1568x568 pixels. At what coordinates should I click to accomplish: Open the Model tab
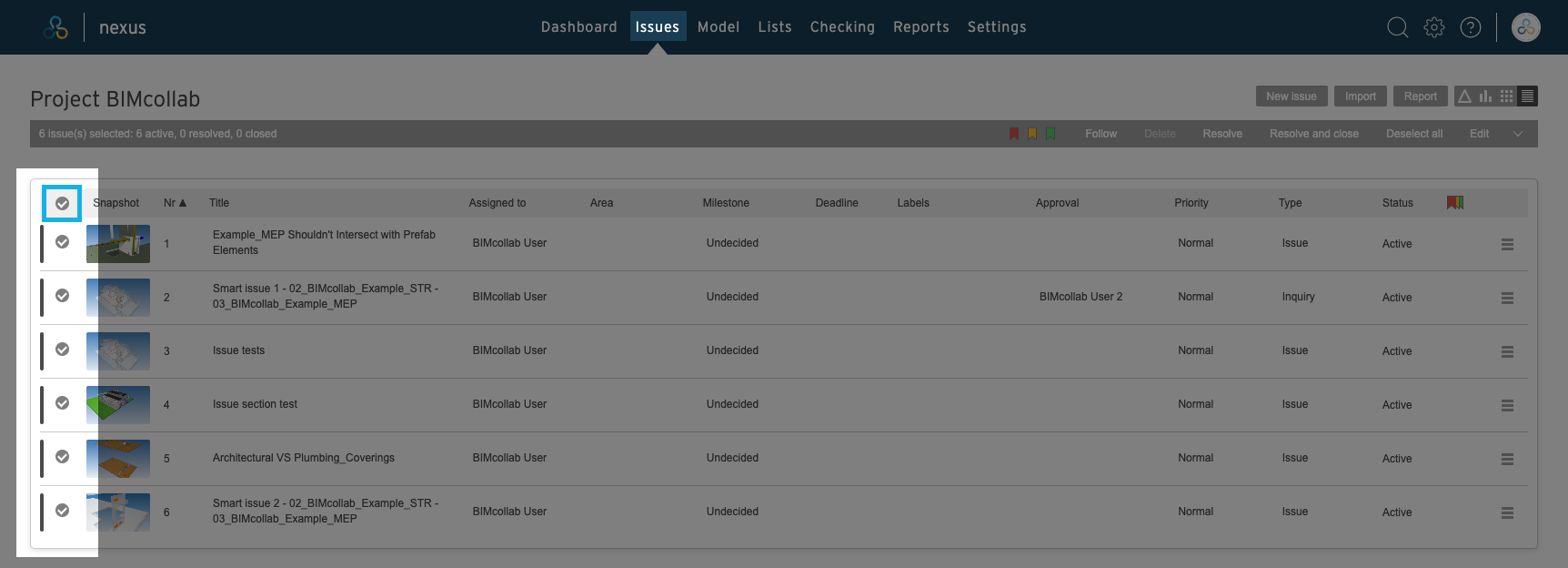pyautogui.click(x=719, y=27)
